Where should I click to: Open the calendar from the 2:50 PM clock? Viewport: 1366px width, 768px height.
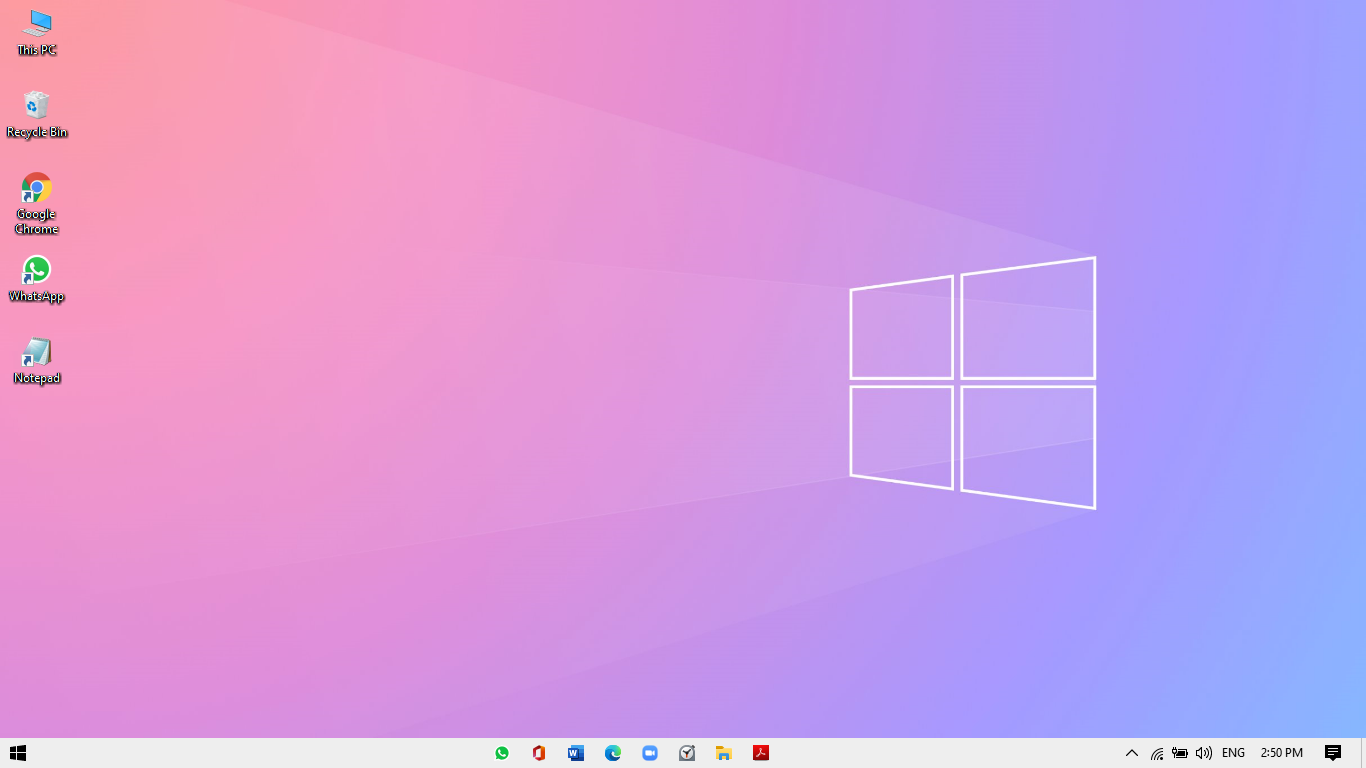[x=1282, y=753]
